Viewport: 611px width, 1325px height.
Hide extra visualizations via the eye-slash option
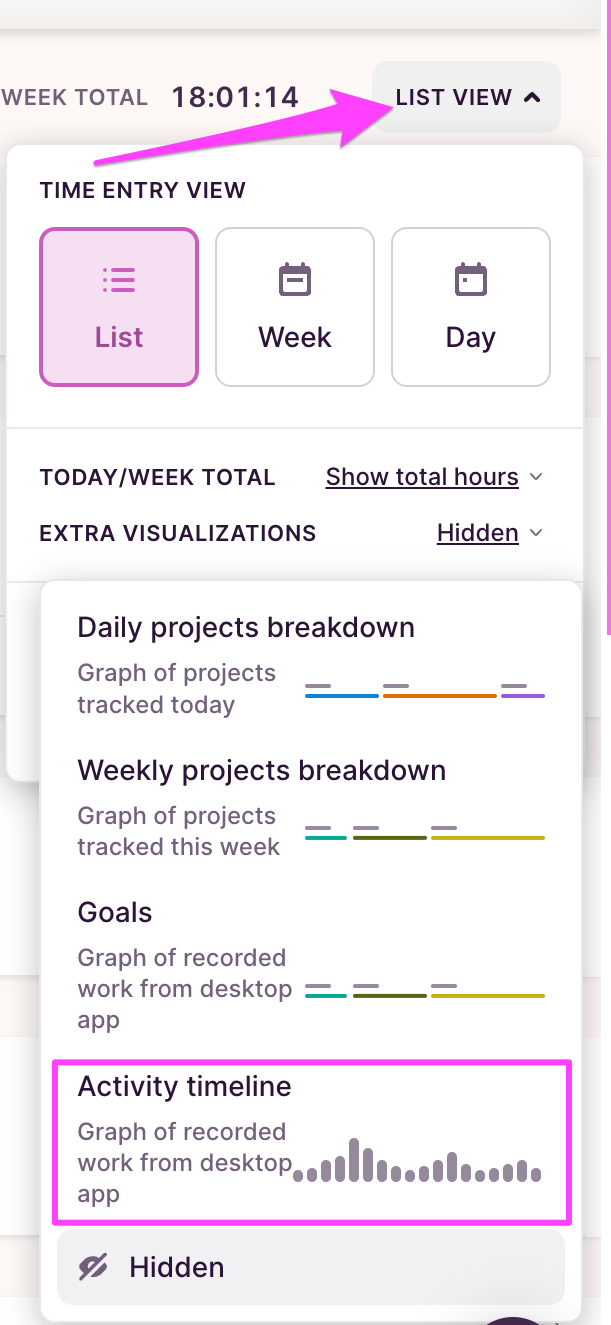310,1267
